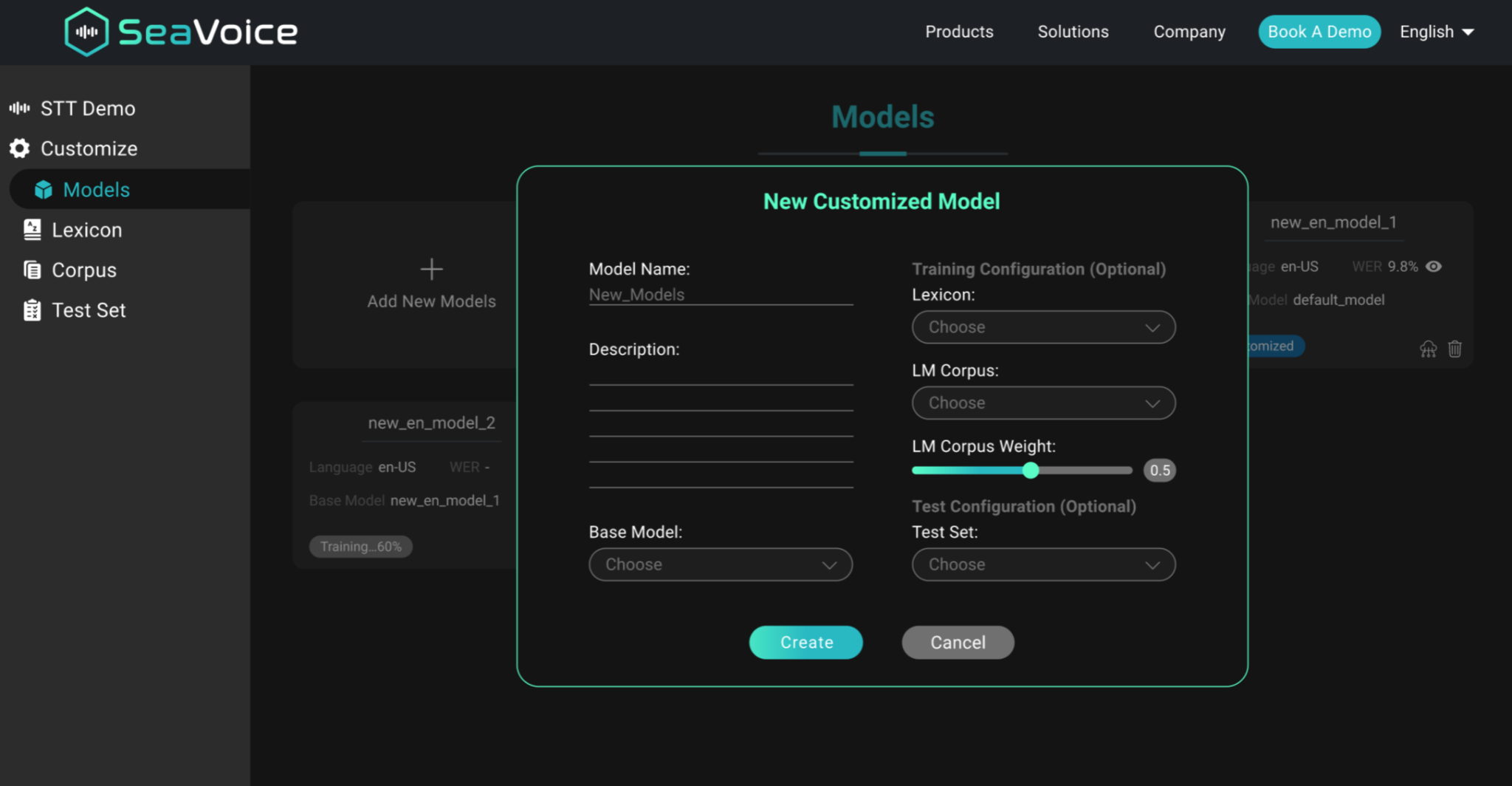Click Book A Demo
The image size is (1512, 786).
point(1319,32)
